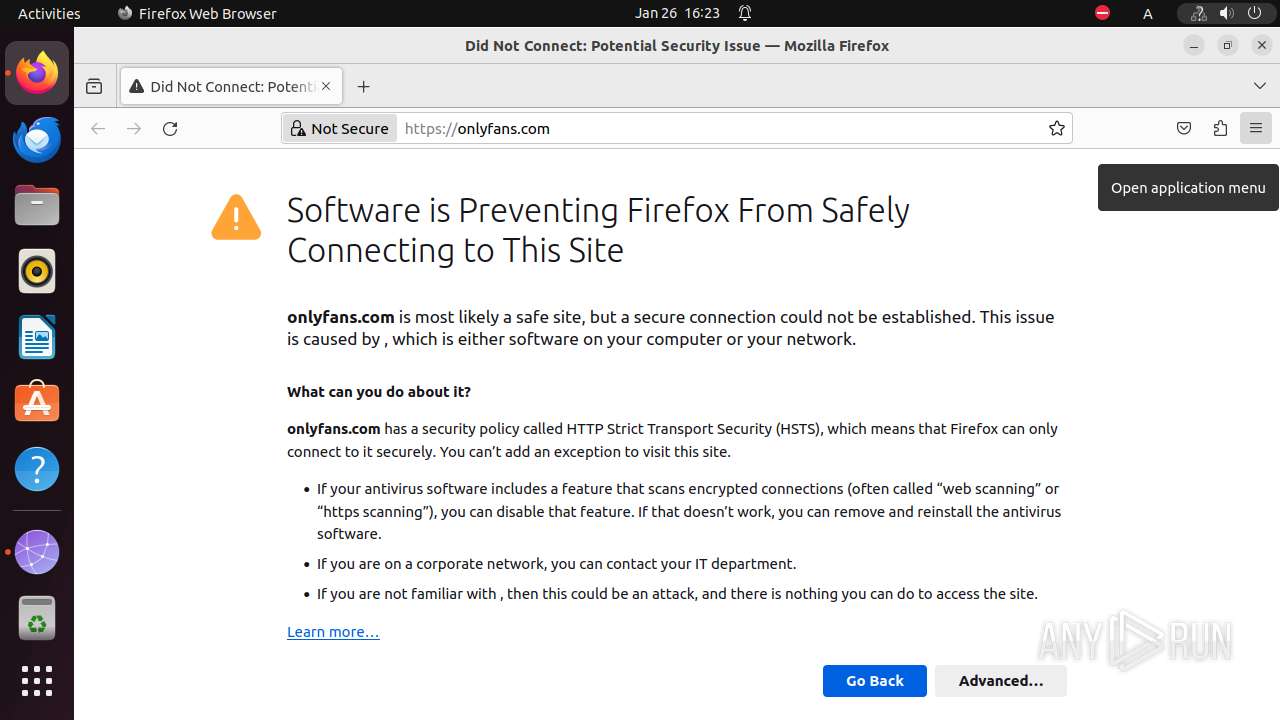Open the network status tray icon
The image size is (1280, 720).
(1199, 13)
